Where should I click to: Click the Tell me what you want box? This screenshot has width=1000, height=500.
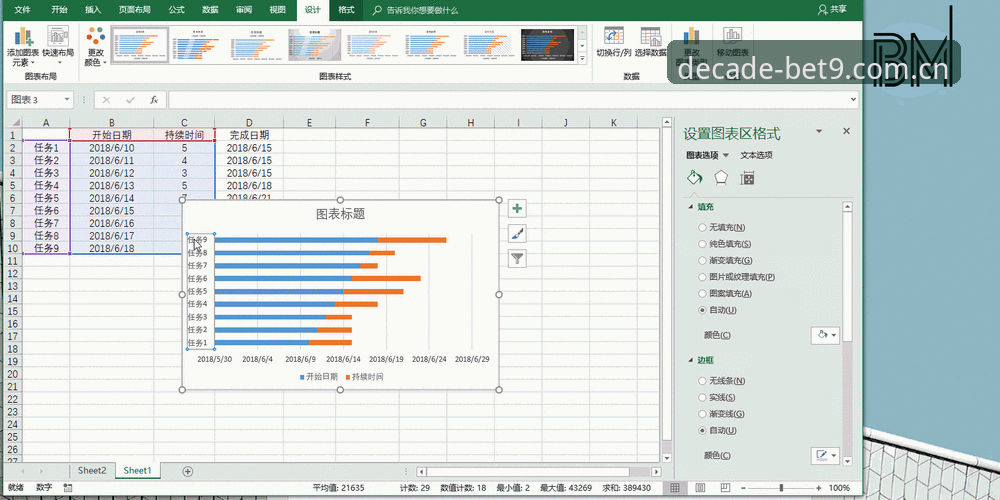pyautogui.click(x=422, y=10)
